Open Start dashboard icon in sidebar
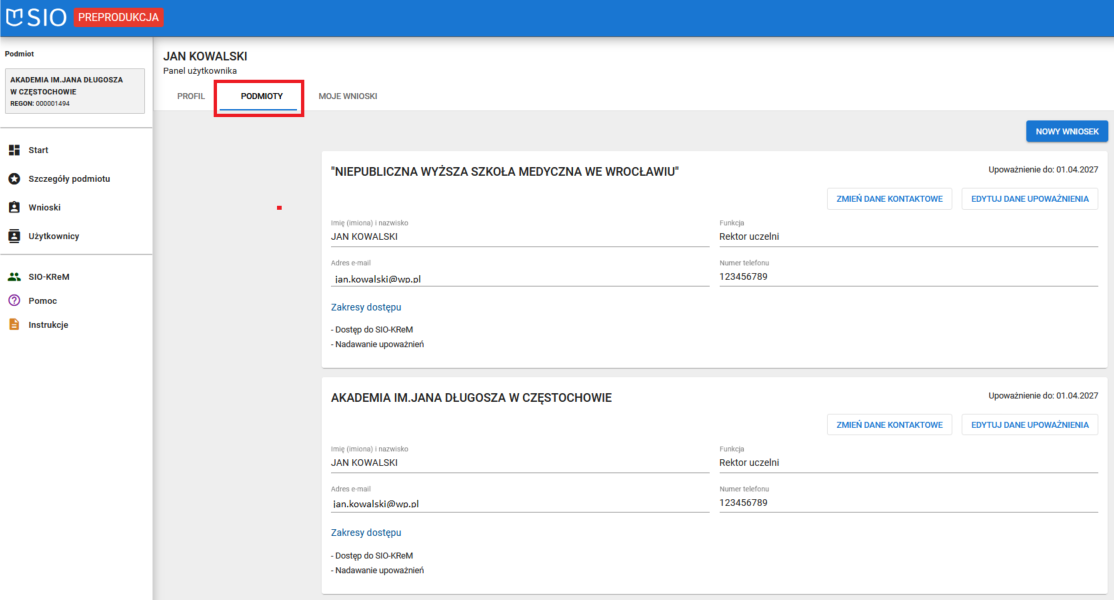 (14, 150)
